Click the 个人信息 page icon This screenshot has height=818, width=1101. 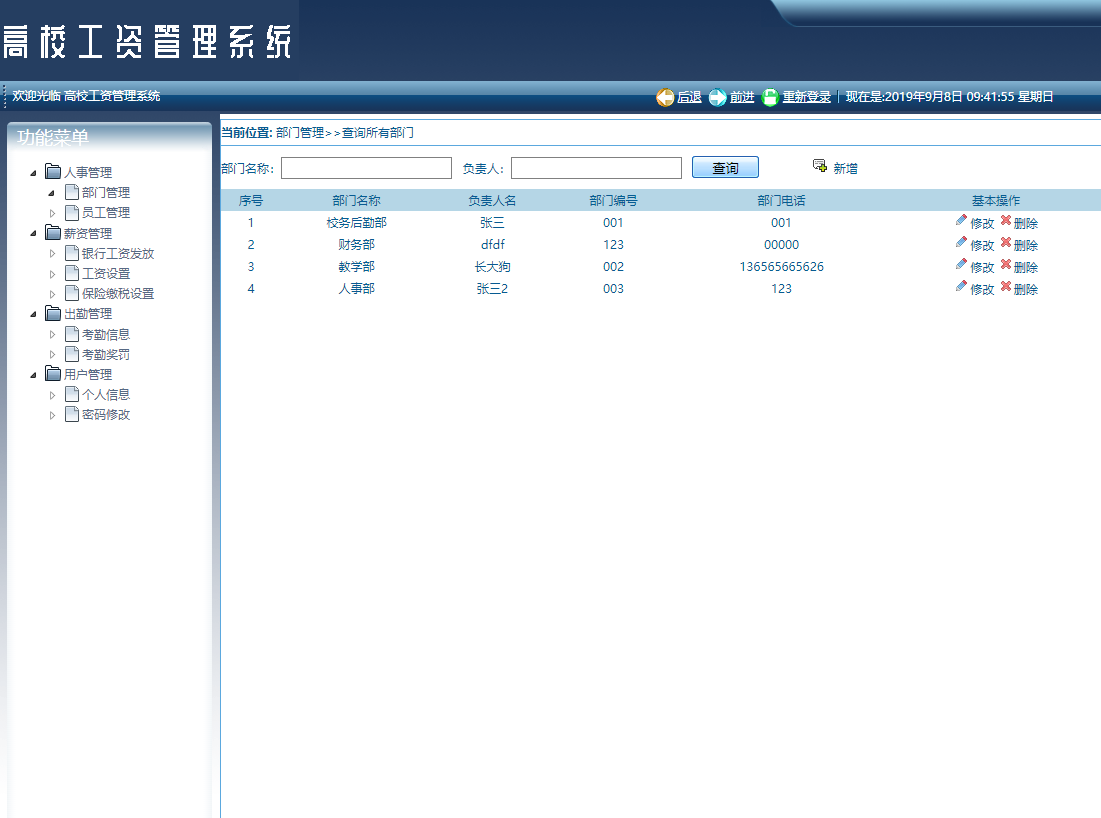click(x=72, y=394)
